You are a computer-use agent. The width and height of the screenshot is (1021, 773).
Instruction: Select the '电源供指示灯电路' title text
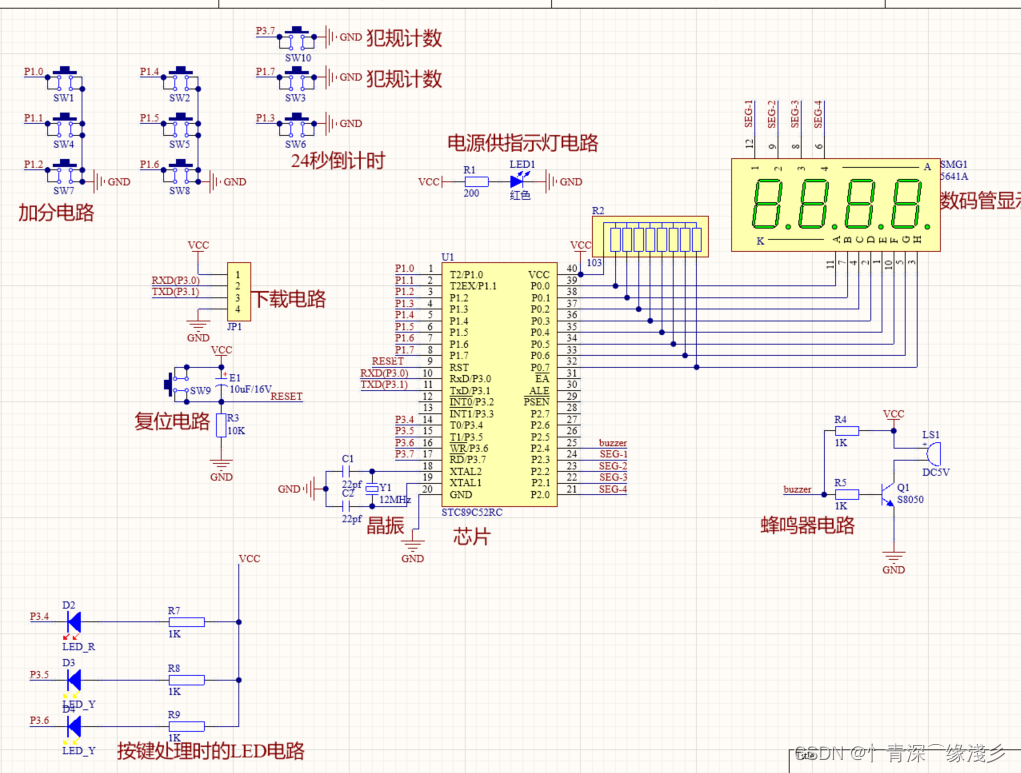pyautogui.click(x=523, y=143)
